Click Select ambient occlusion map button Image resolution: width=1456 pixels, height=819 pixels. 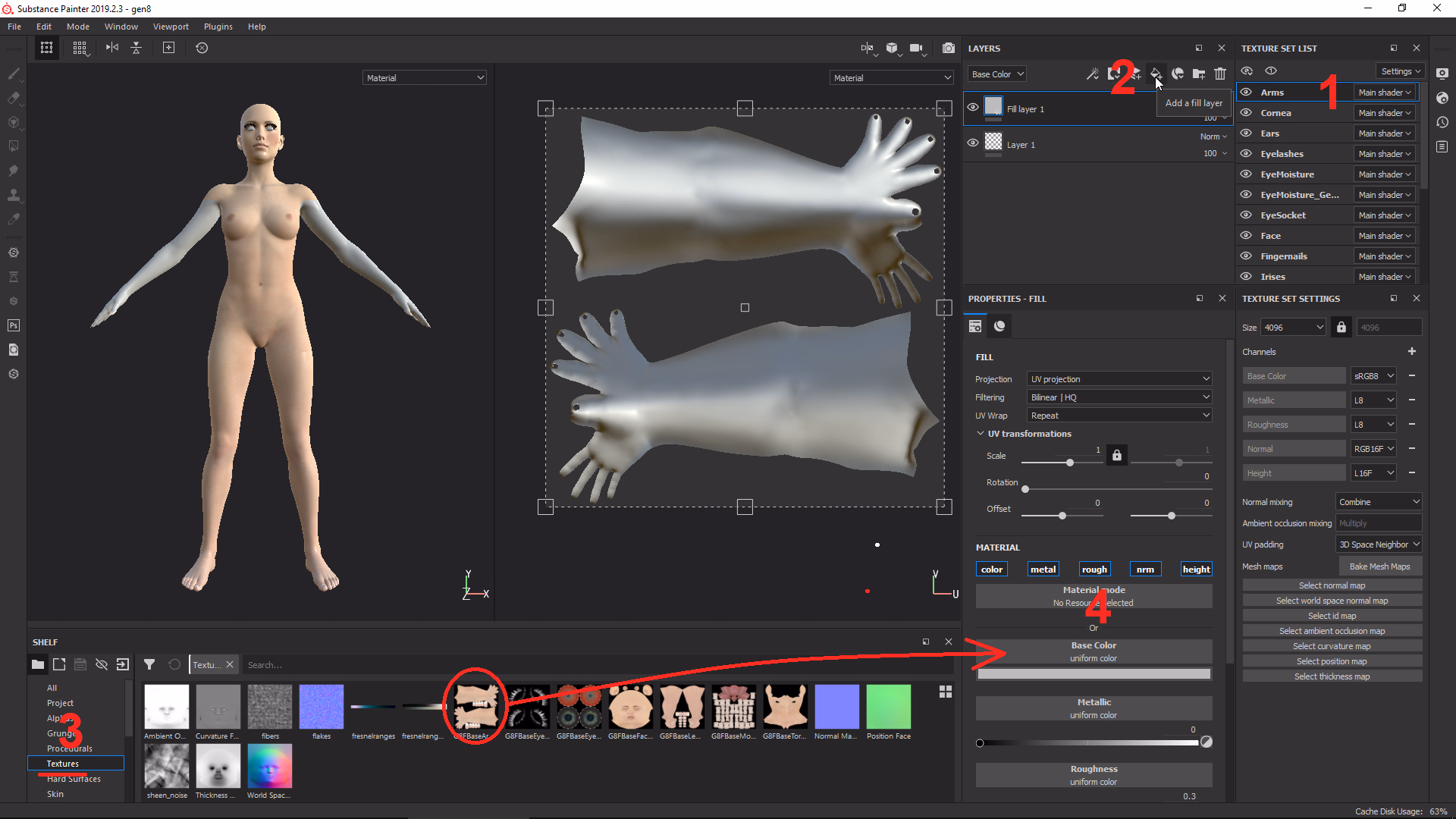[x=1332, y=631]
